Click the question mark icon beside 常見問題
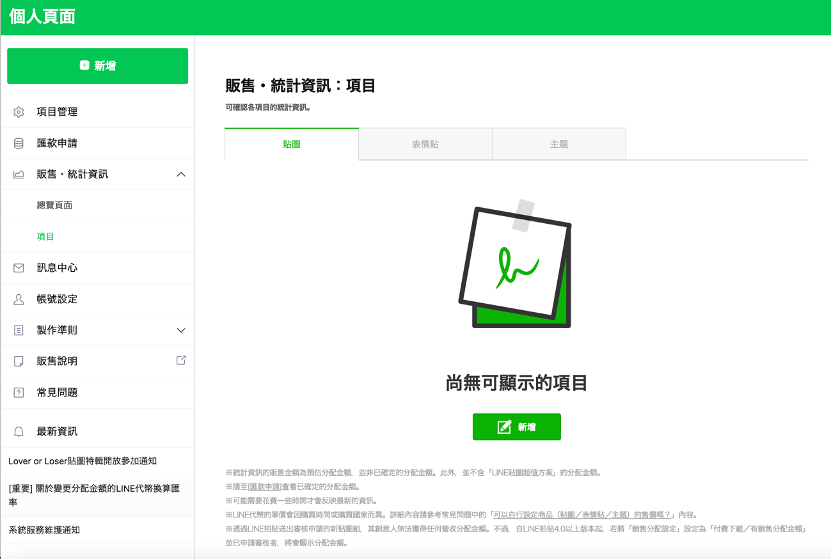Screen dimensions: 832x560 19,393
